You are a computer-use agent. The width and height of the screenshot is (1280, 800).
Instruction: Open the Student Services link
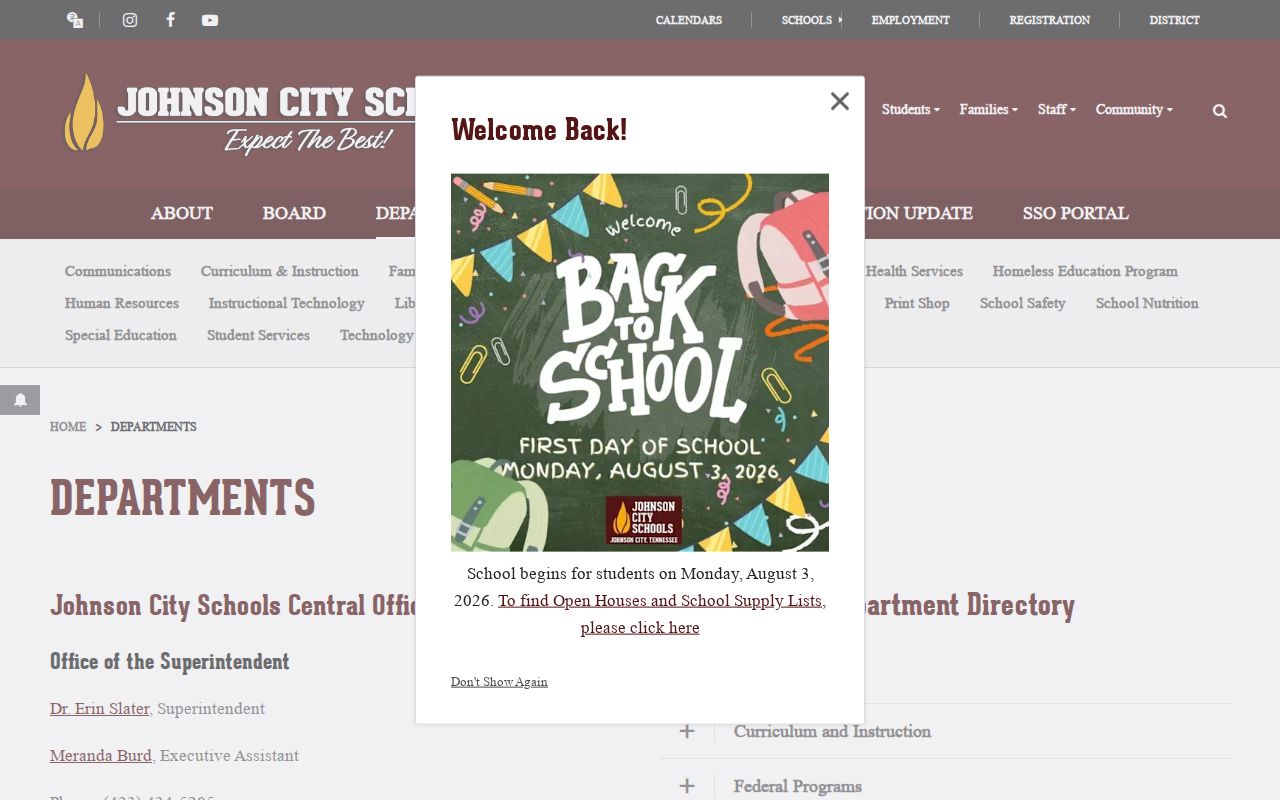(x=258, y=335)
